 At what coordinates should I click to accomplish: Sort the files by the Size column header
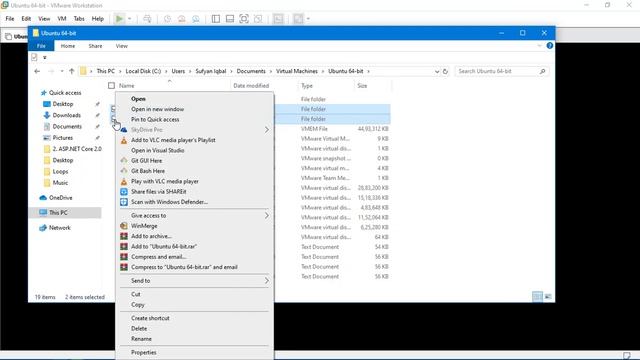tap(362, 86)
